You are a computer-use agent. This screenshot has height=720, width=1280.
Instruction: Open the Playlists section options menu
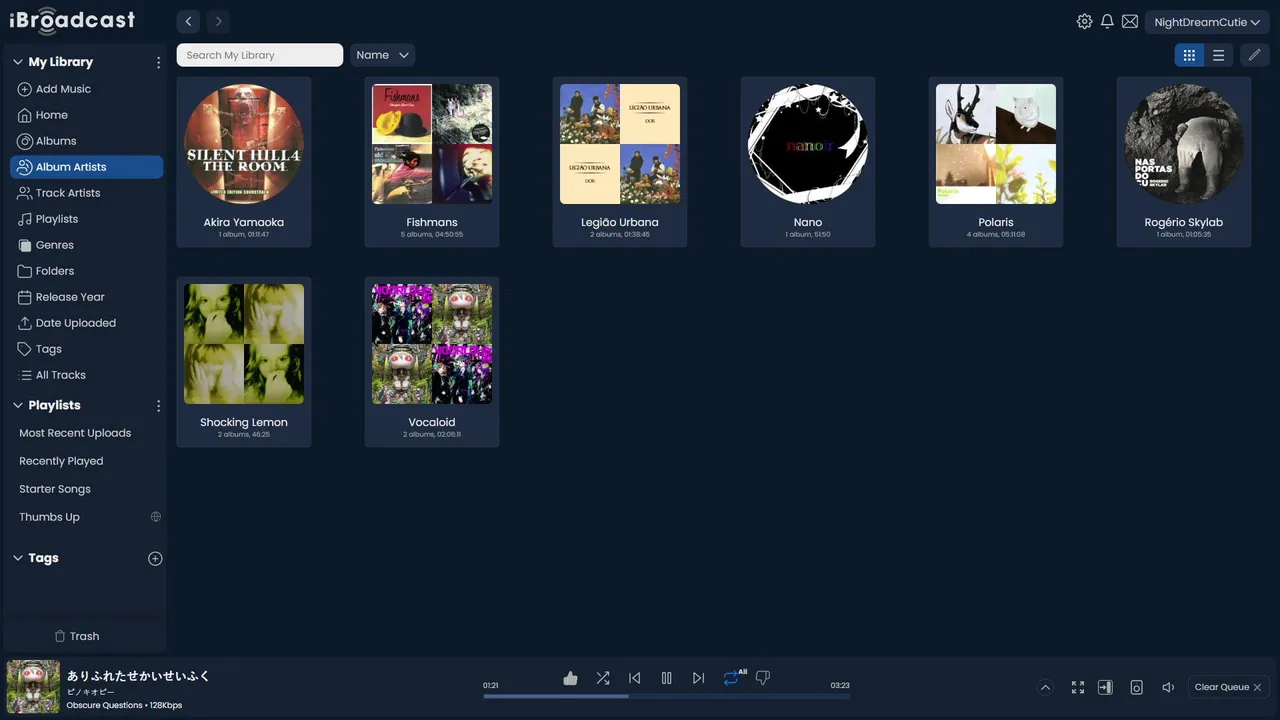tap(158, 406)
